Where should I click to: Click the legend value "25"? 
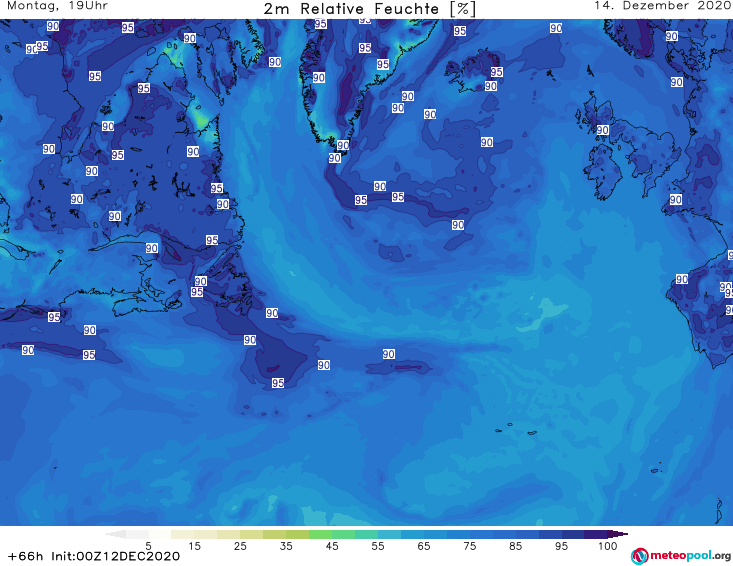pyautogui.click(x=240, y=546)
